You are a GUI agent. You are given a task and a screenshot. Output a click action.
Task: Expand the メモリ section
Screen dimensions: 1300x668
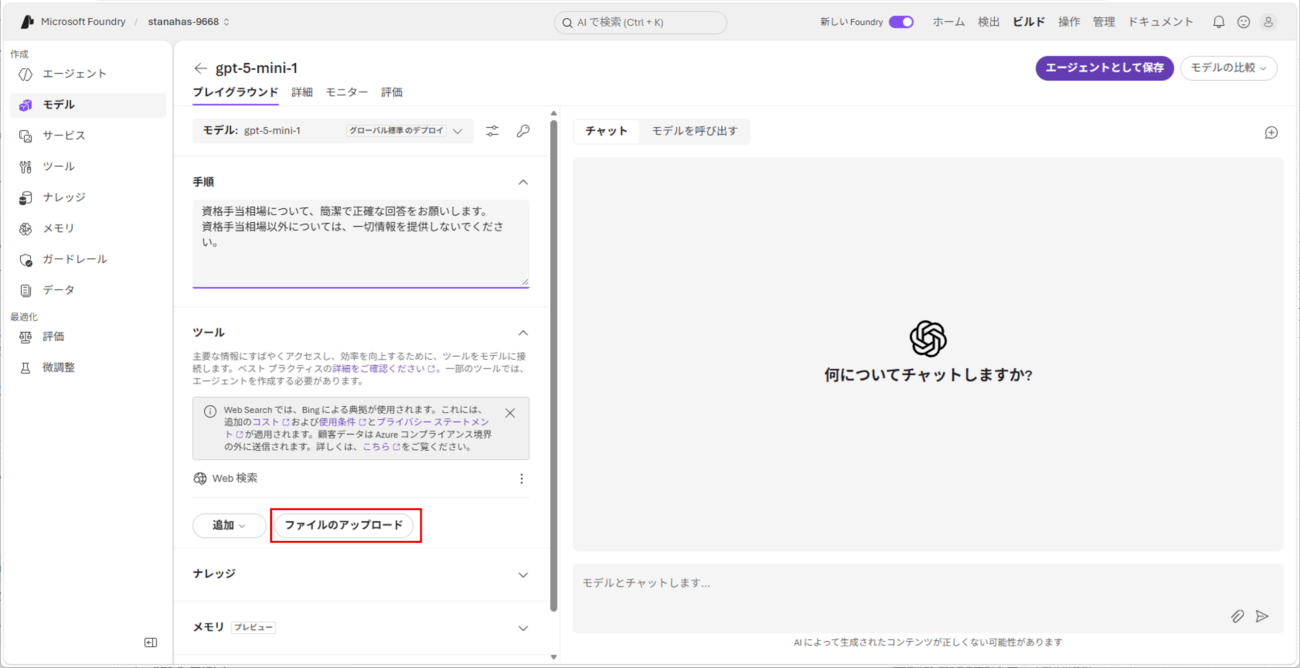pyautogui.click(x=522, y=628)
